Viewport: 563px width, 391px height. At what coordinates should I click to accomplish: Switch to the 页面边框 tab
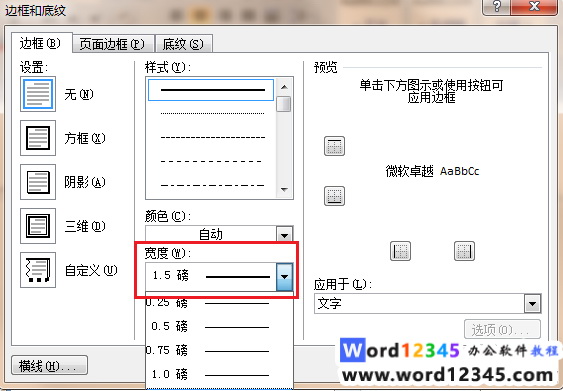(113, 44)
